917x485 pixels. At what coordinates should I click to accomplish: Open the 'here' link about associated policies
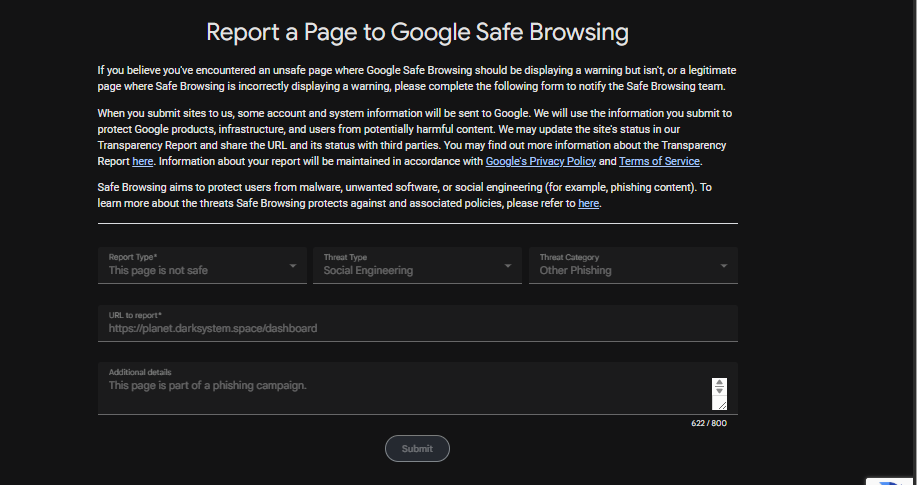coord(588,204)
